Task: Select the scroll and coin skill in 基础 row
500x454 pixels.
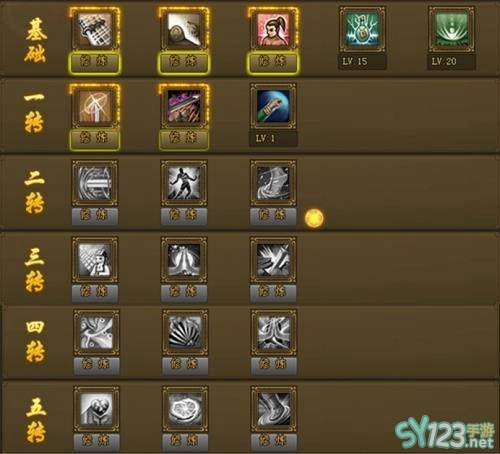Action: [184, 29]
